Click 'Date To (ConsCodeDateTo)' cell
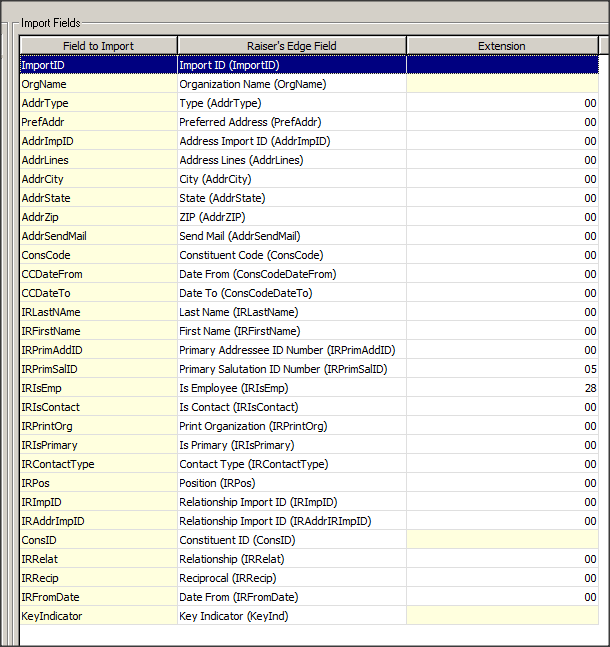 292,293
